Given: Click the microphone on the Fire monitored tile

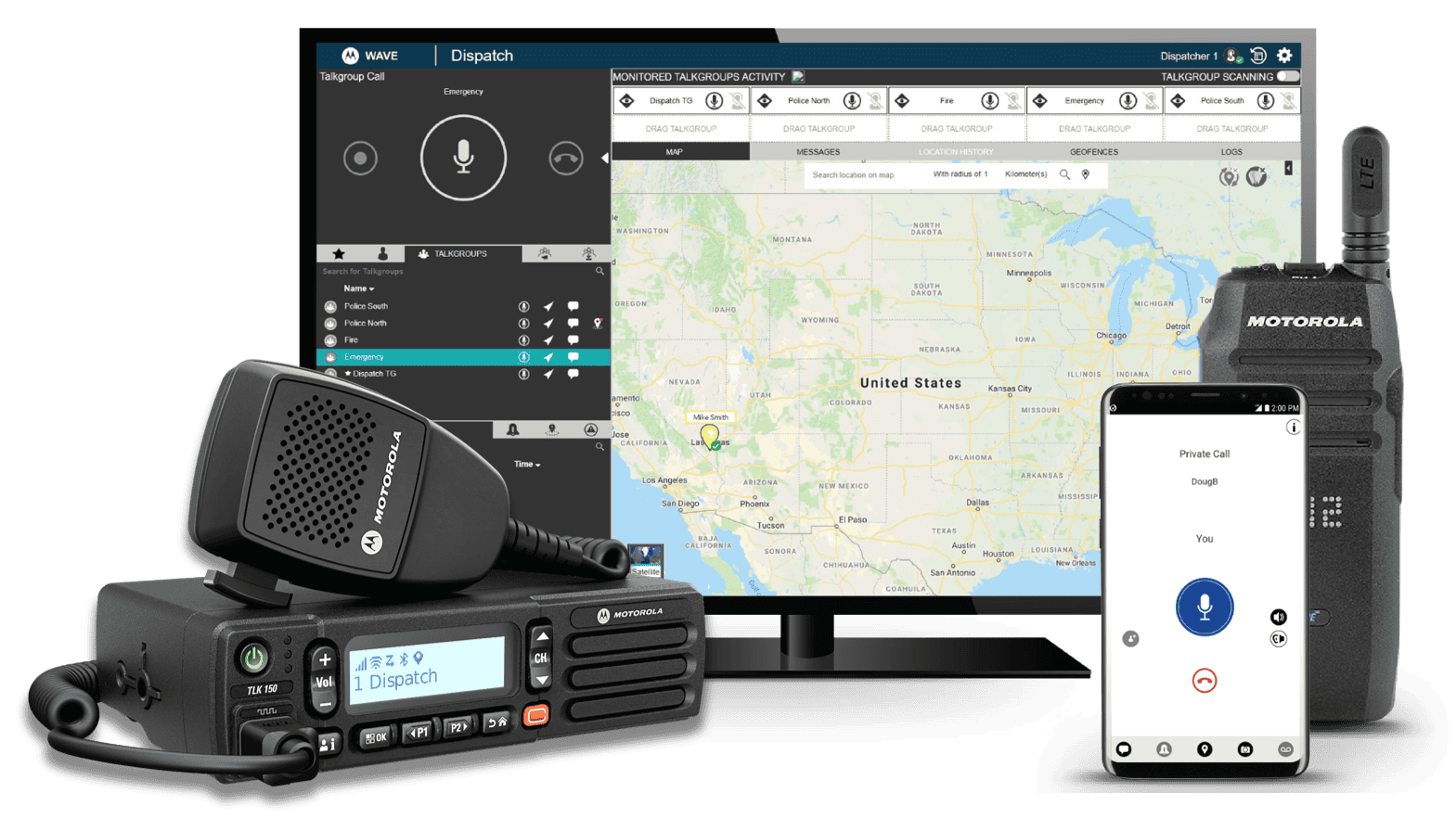Looking at the screenshot, I should [990, 100].
